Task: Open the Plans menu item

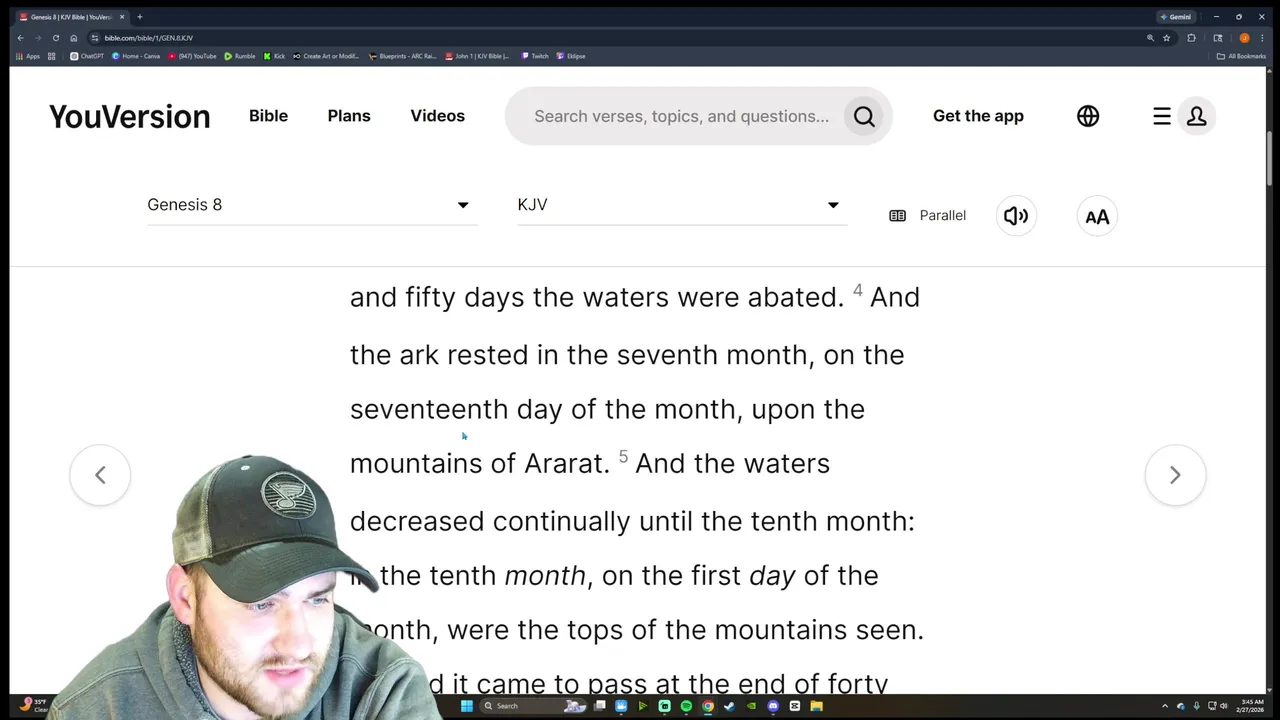Action: [349, 116]
